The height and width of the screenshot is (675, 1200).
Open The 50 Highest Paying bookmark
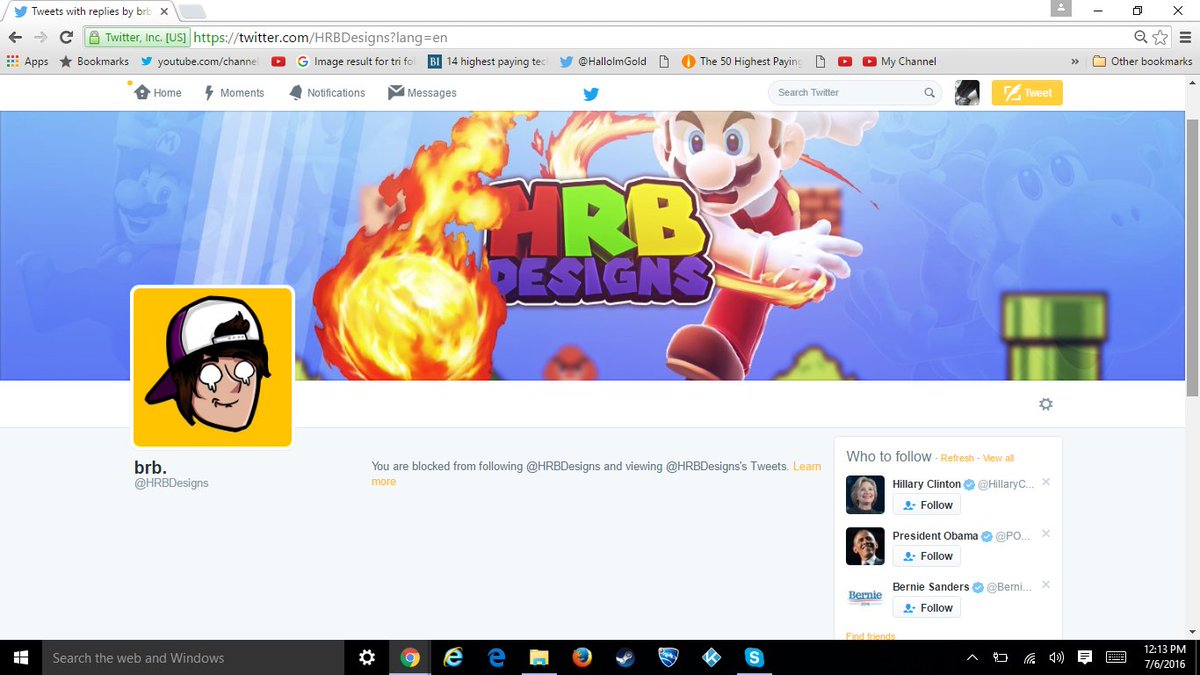pyautogui.click(x=741, y=61)
